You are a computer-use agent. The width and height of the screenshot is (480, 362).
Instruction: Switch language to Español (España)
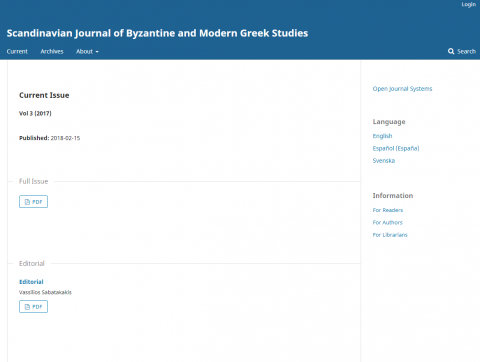click(396, 148)
